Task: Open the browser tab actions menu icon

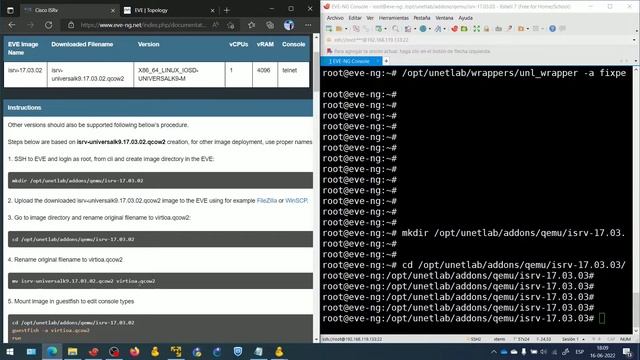Action: coord(10,10)
